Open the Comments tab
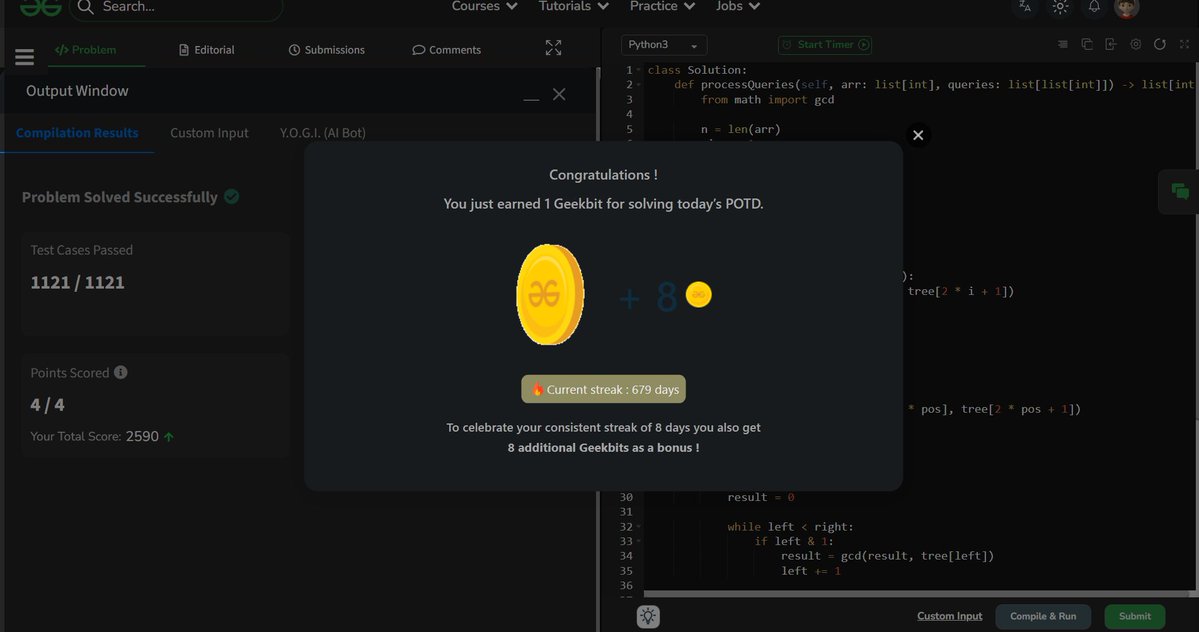Image resolution: width=1199 pixels, height=632 pixels. (447, 50)
